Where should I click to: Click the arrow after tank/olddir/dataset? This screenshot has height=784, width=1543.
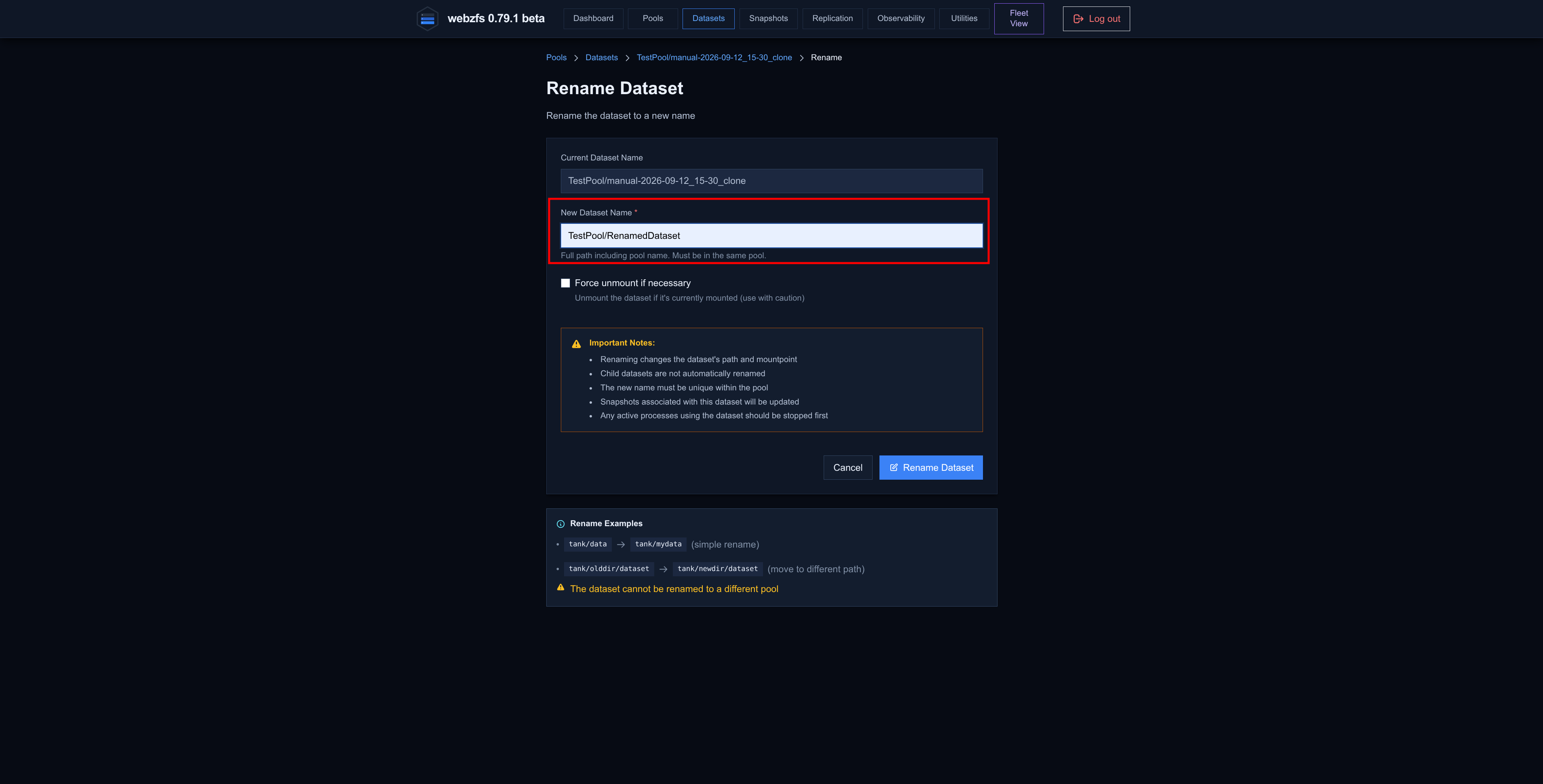click(663, 569)
